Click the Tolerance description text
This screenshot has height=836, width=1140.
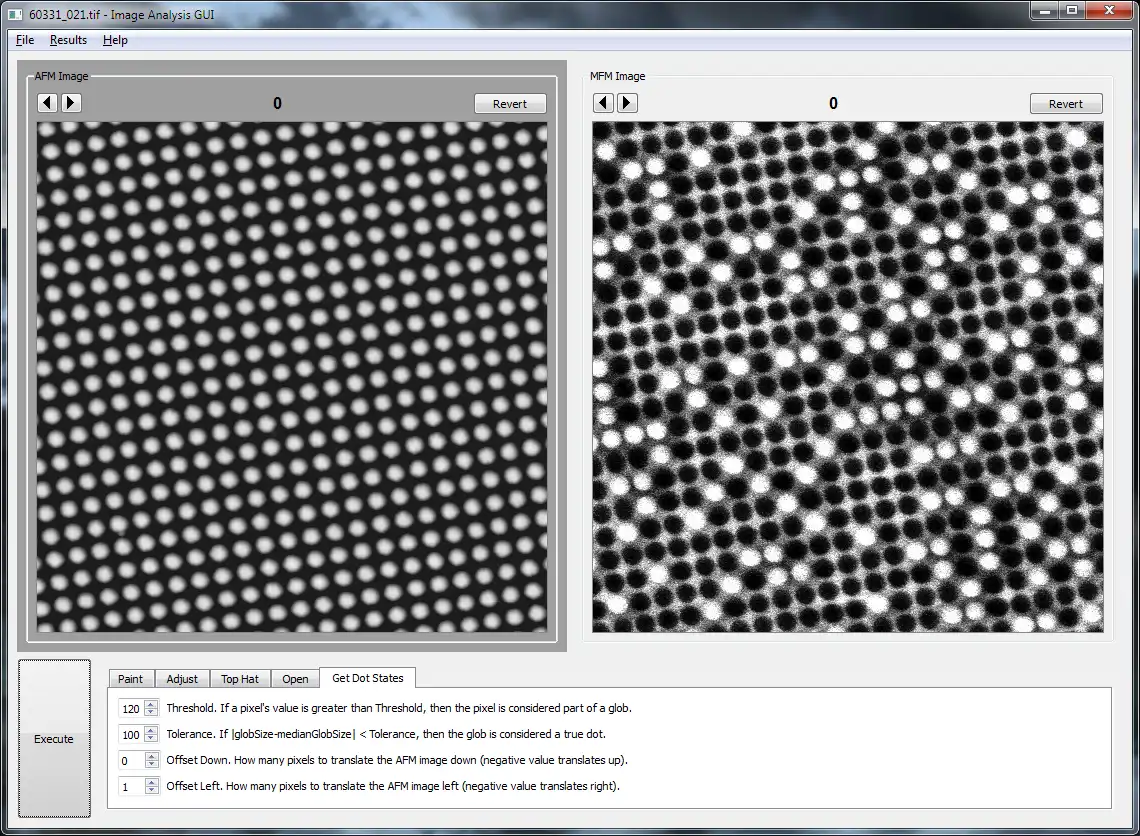385,734
